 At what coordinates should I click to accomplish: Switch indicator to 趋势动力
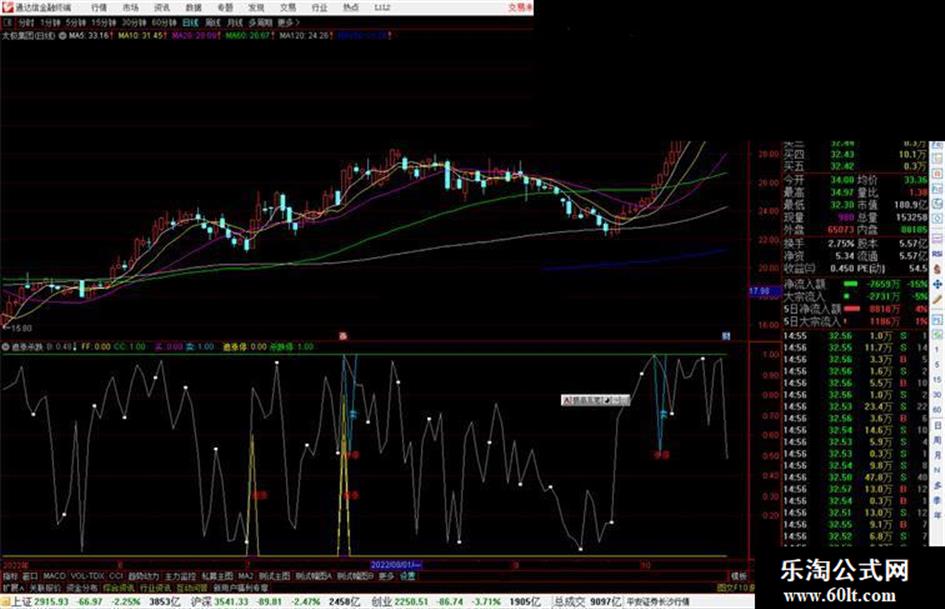(x=144, y=576)
